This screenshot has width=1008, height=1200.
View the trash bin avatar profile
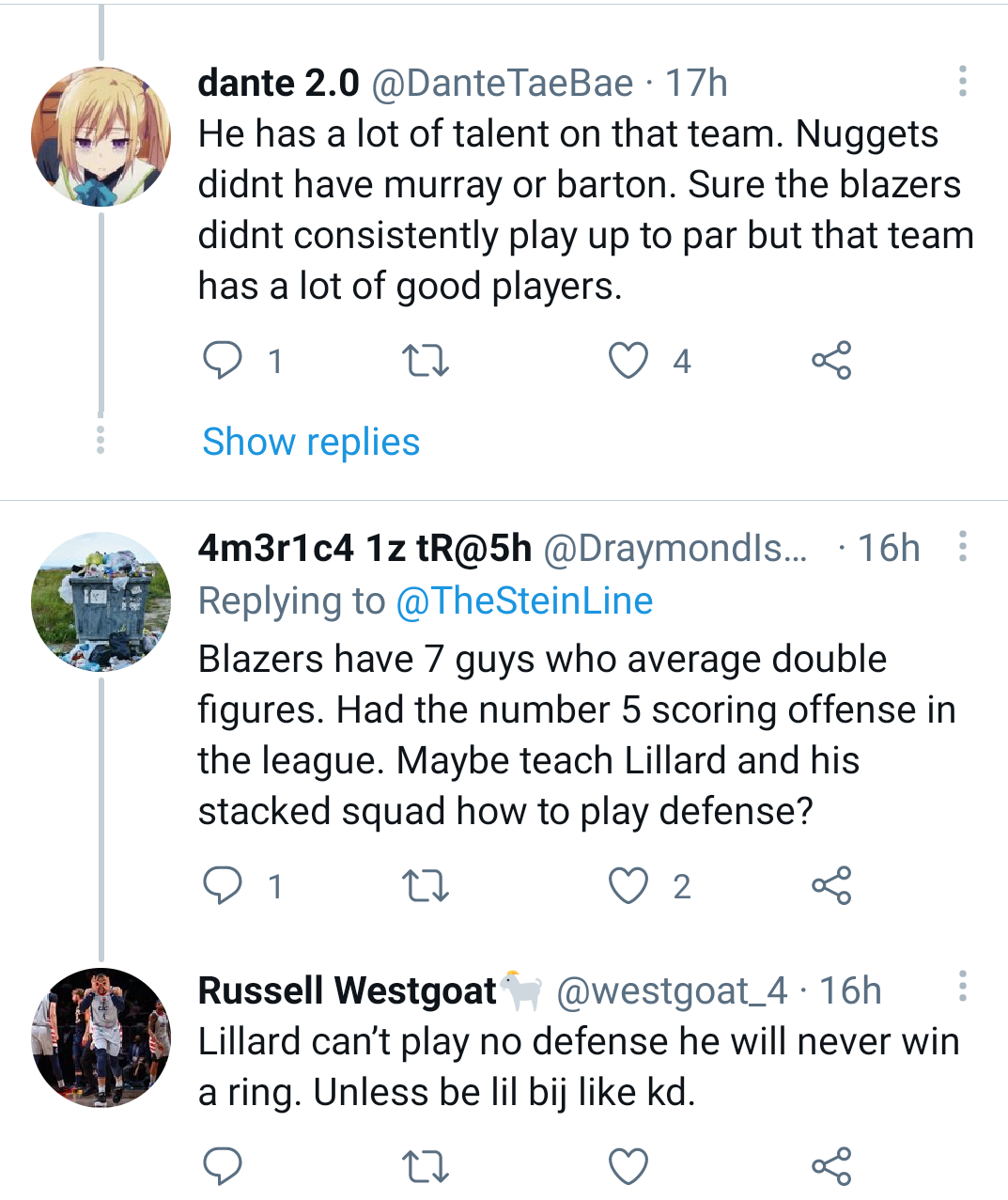[101, 601]
